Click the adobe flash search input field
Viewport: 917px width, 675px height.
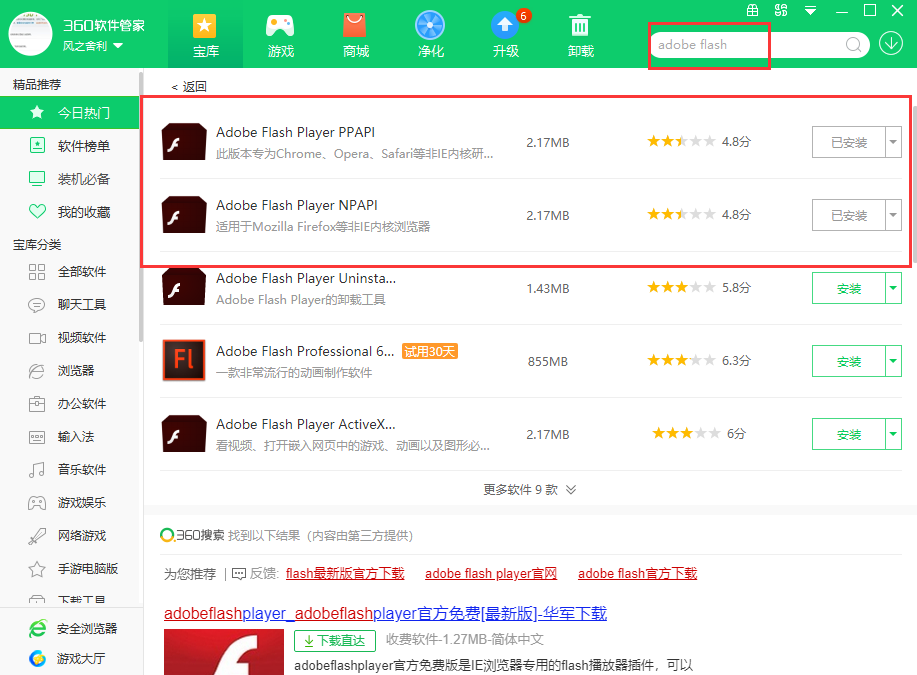point(710,45)
